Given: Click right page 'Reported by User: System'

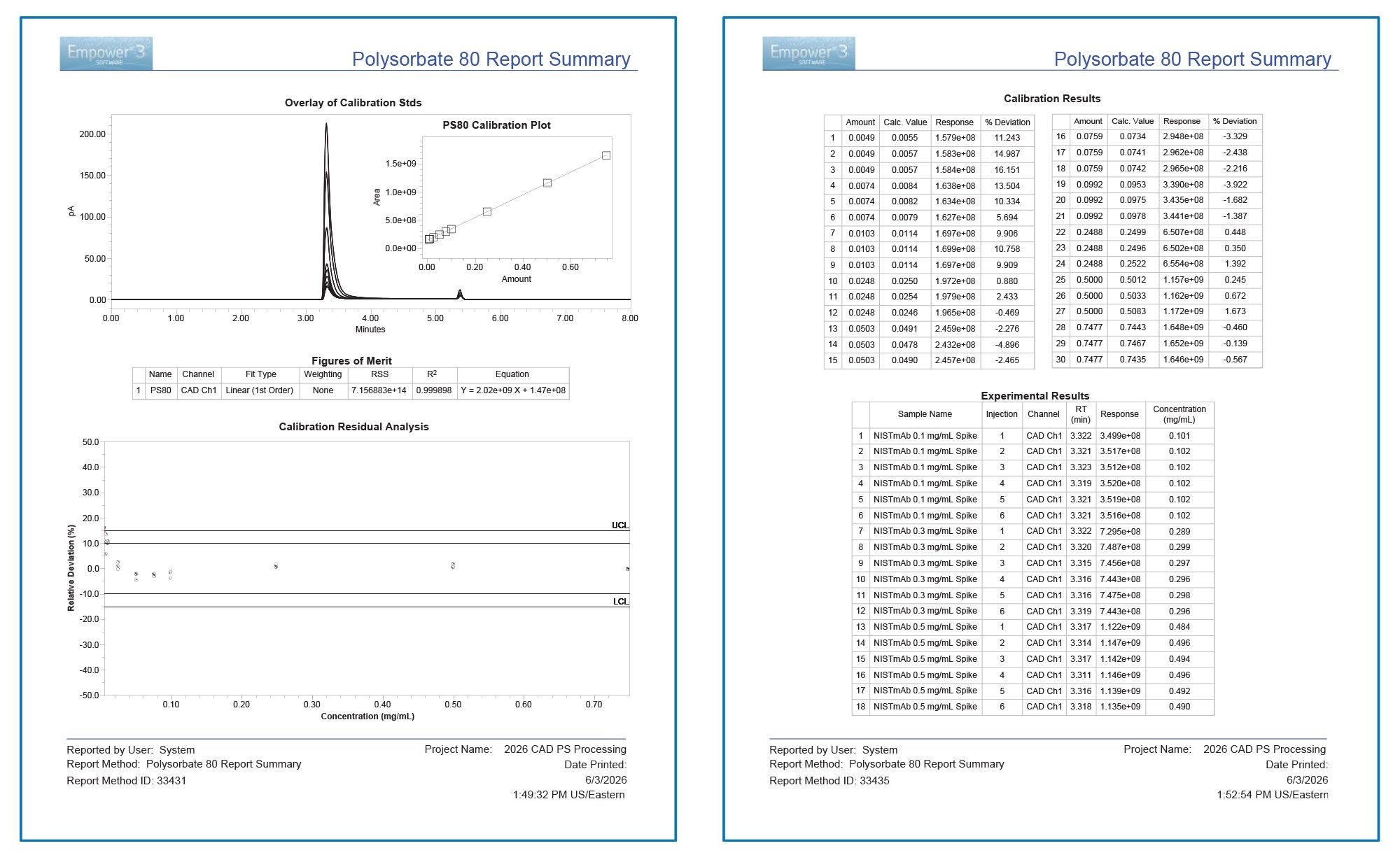Looking at the screenshot, I should pos(833,750).
